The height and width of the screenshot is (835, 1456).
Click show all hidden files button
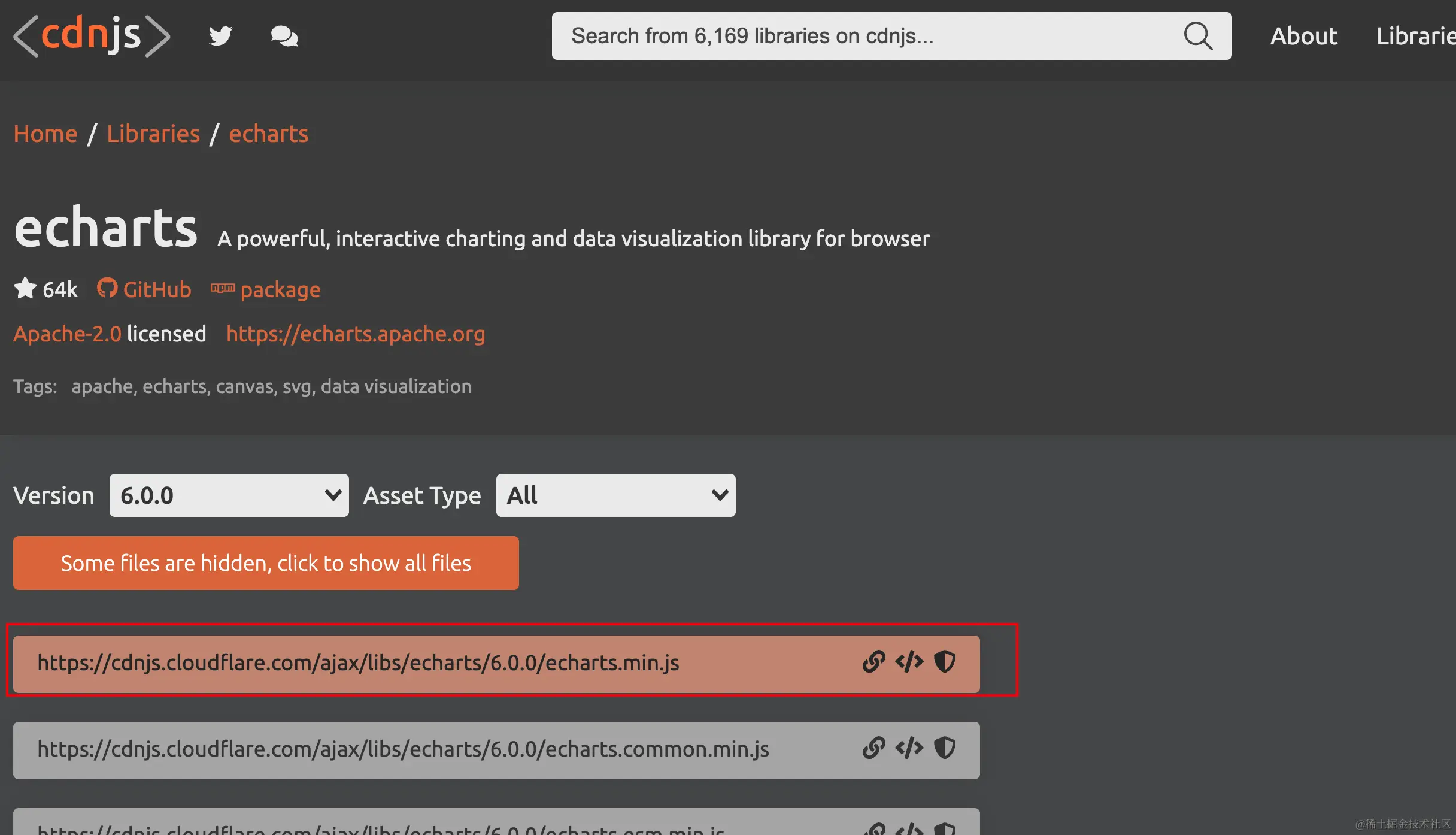[x=266, y=563]
